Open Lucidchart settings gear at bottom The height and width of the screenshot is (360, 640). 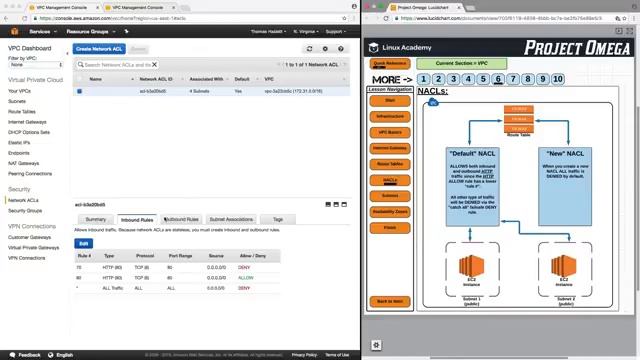(376, 345)
